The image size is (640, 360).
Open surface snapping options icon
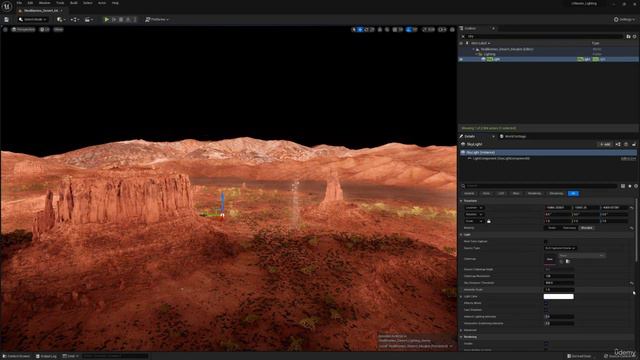(x=387, y=29)
